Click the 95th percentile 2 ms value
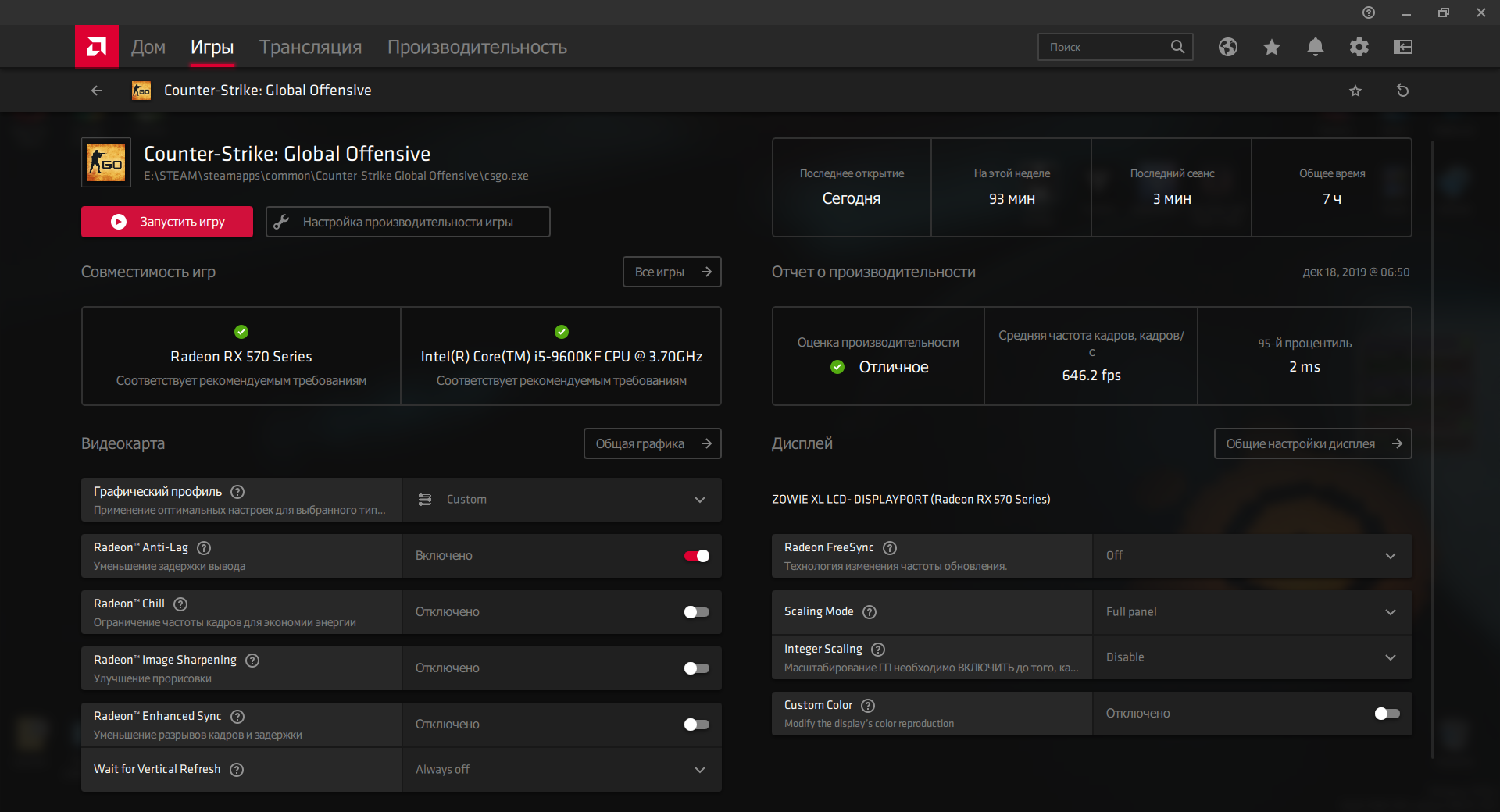The image size is (1500, 812). pyautogui.click(x=1305, y=367)
